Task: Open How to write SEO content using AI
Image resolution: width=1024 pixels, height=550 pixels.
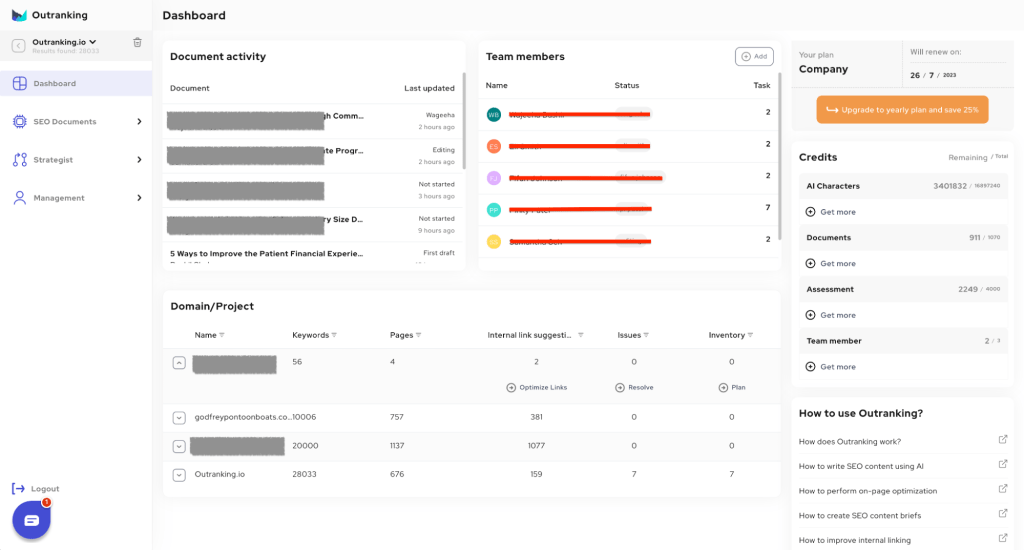Action: click(x=861, y=466)
